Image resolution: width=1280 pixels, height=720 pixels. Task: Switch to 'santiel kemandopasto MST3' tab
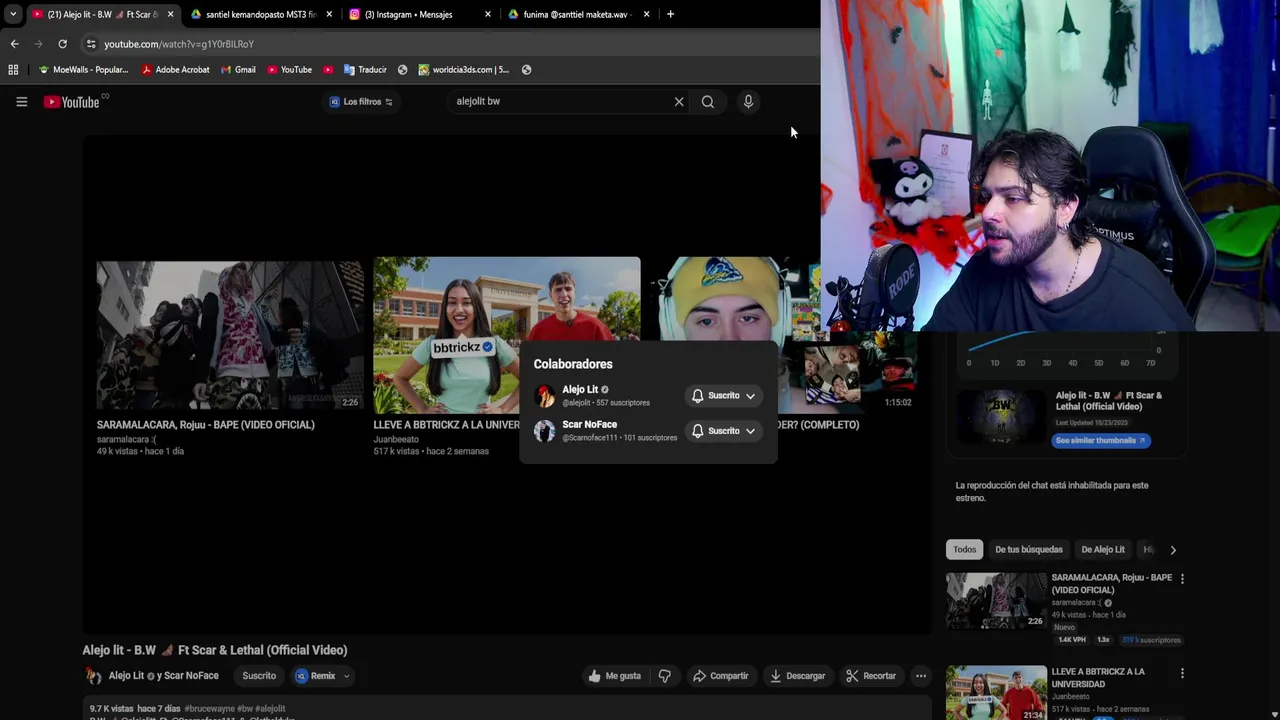260,14
